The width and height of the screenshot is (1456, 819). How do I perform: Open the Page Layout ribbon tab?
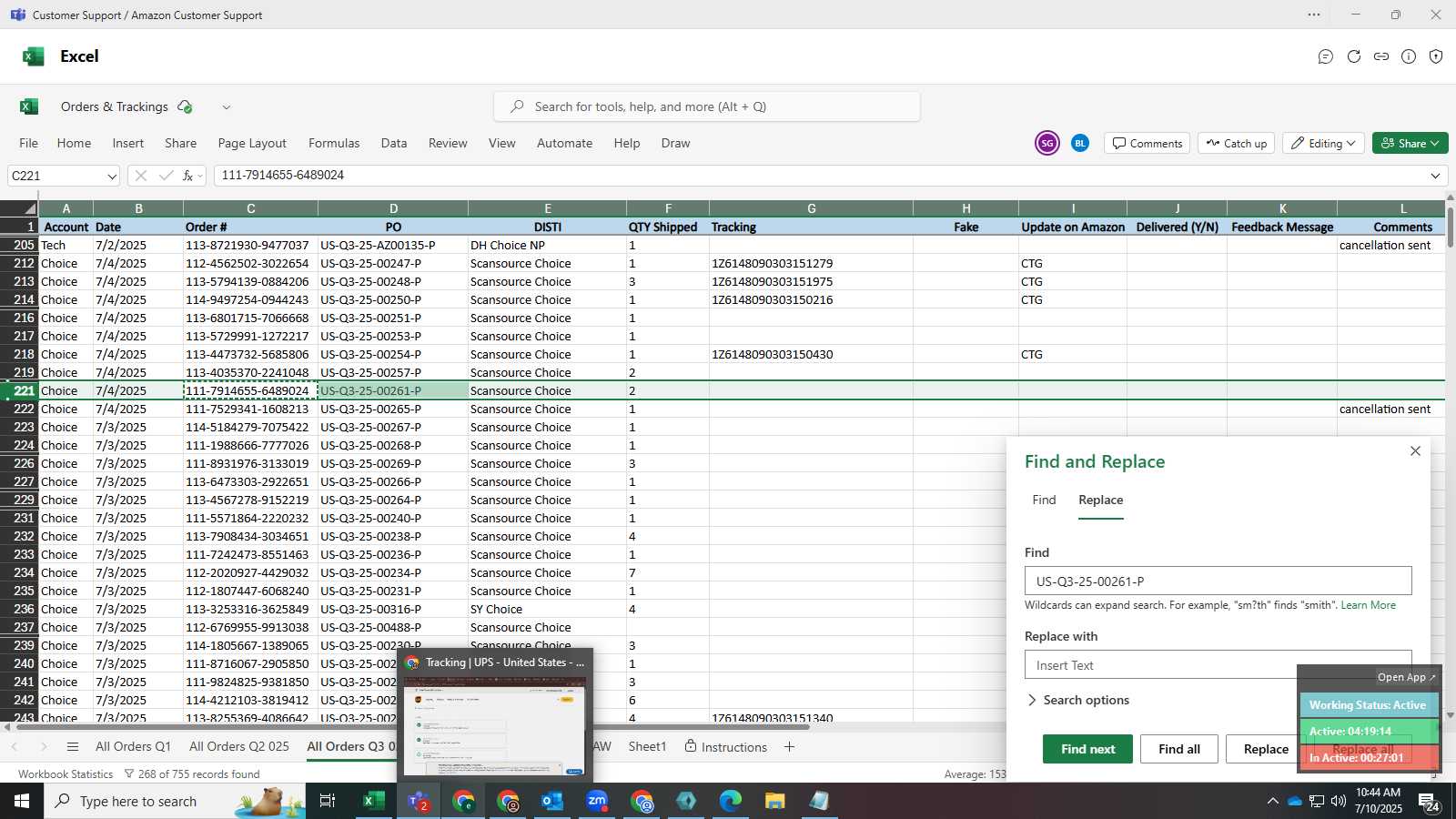tap(252, 143)
